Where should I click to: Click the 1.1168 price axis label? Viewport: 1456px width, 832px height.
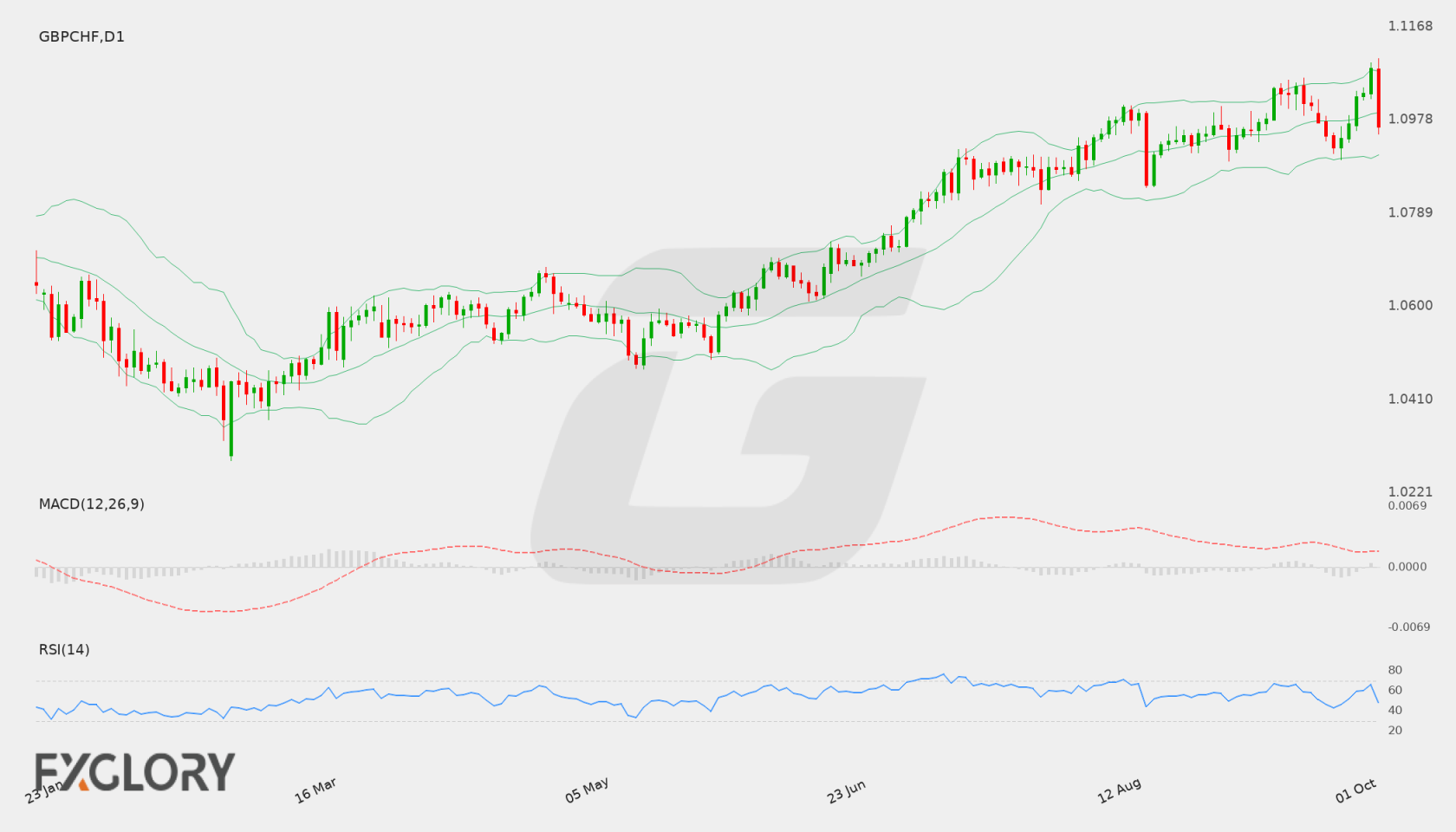[x=1410, y=26]
